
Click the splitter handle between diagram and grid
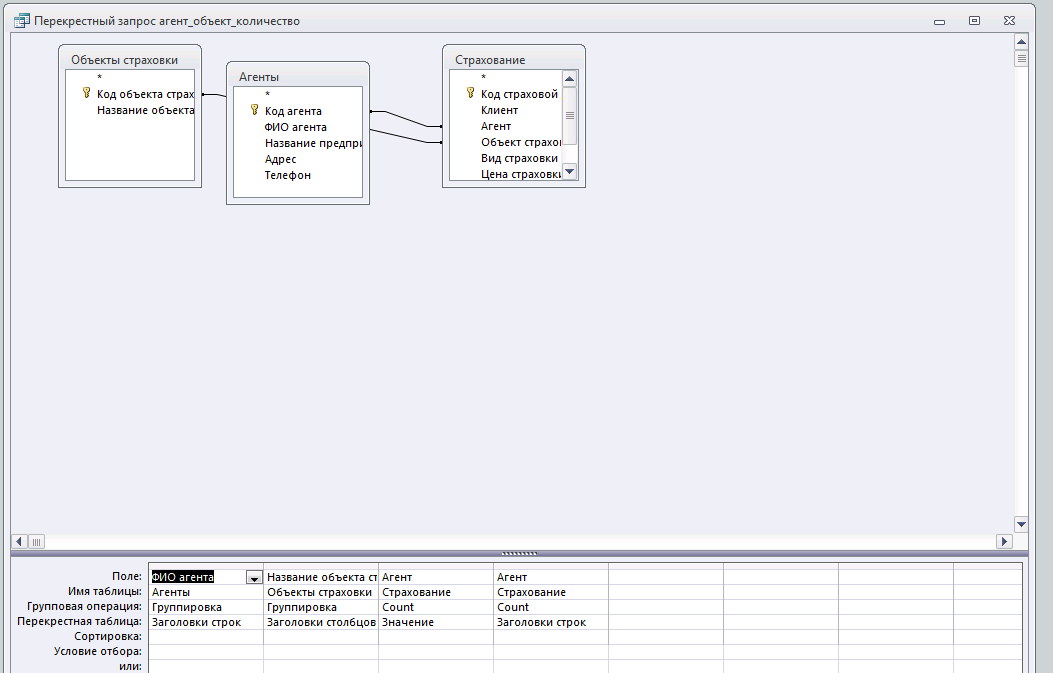pyautogui.click(x=519, y=553)
